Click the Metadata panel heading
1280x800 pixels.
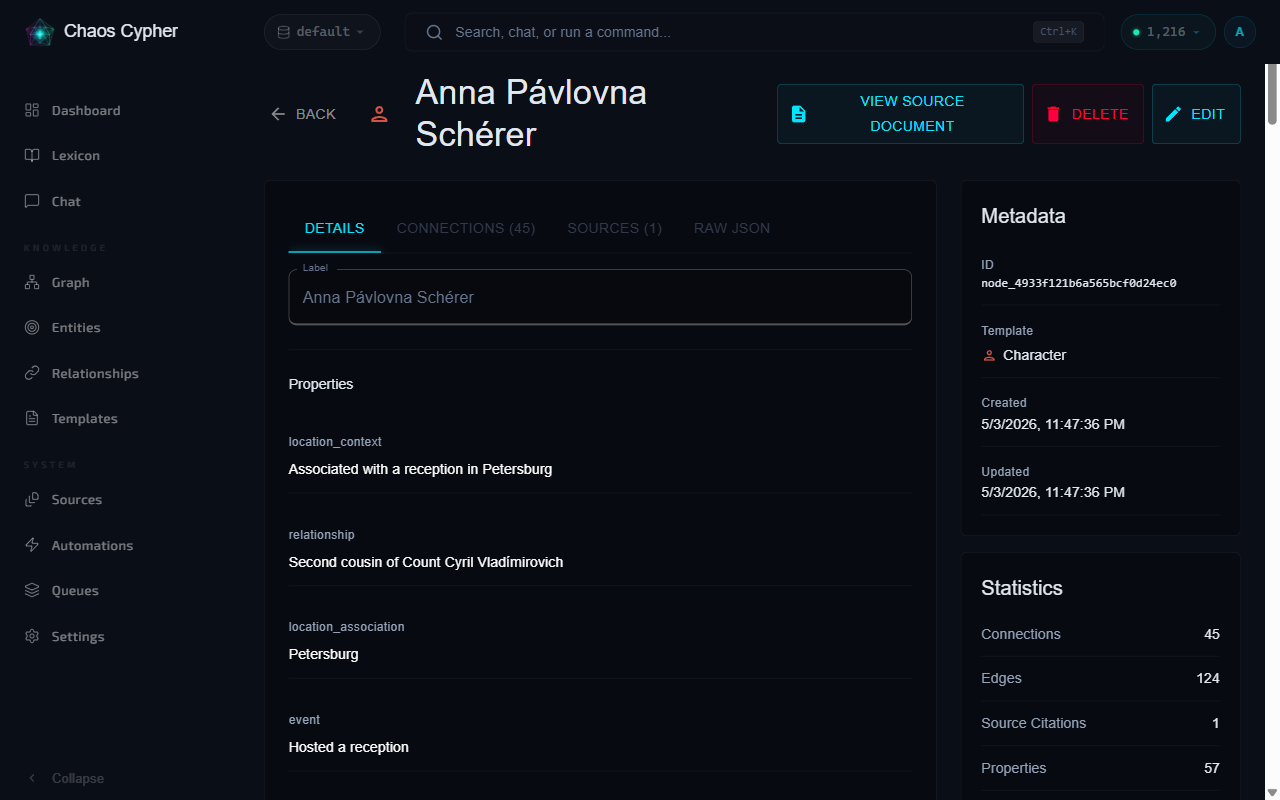(1023, 216)
